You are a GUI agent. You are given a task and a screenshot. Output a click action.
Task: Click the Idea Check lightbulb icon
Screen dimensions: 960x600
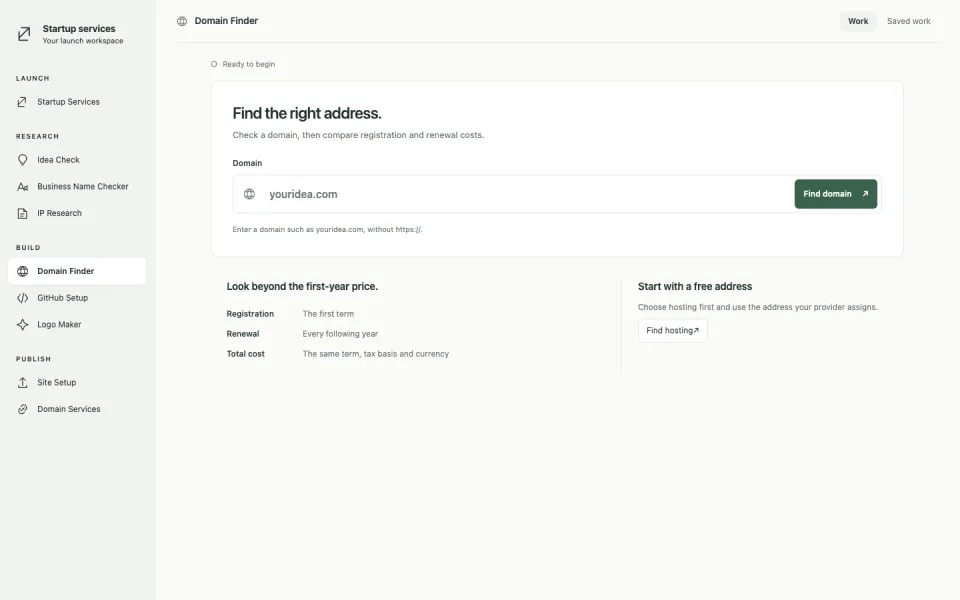click(23, 160)
